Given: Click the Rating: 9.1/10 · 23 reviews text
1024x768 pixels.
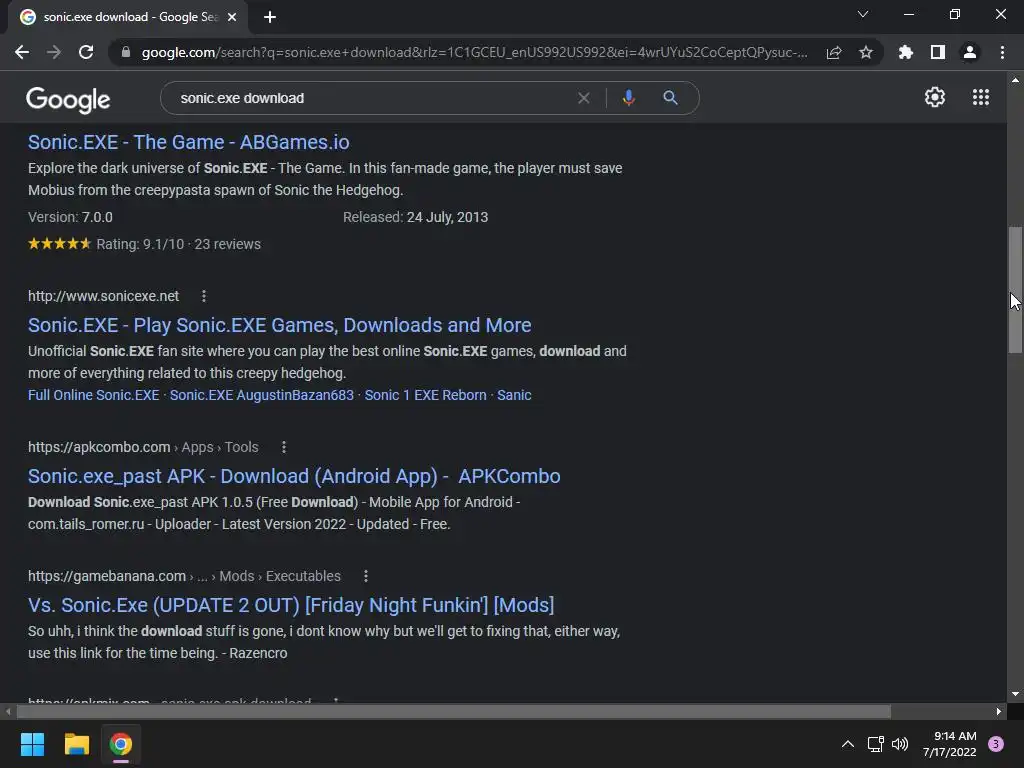Looking at the screenshot, I should click(x=178, y=244).
